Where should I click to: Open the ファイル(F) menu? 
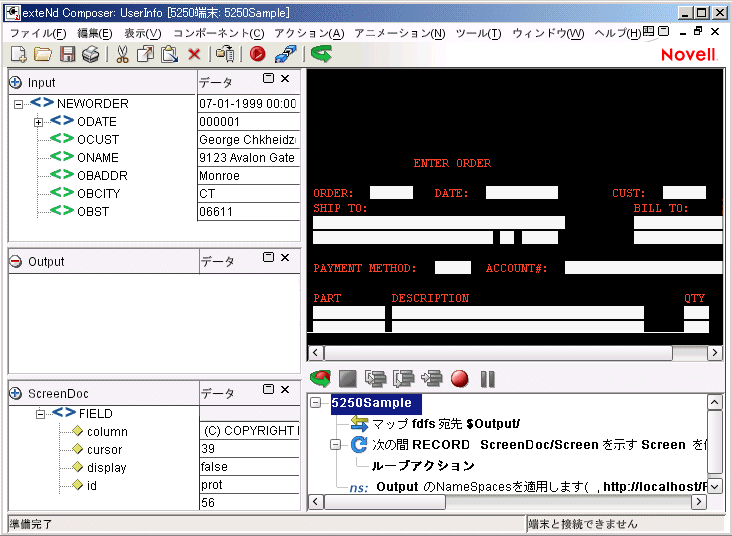click(38, 33)
